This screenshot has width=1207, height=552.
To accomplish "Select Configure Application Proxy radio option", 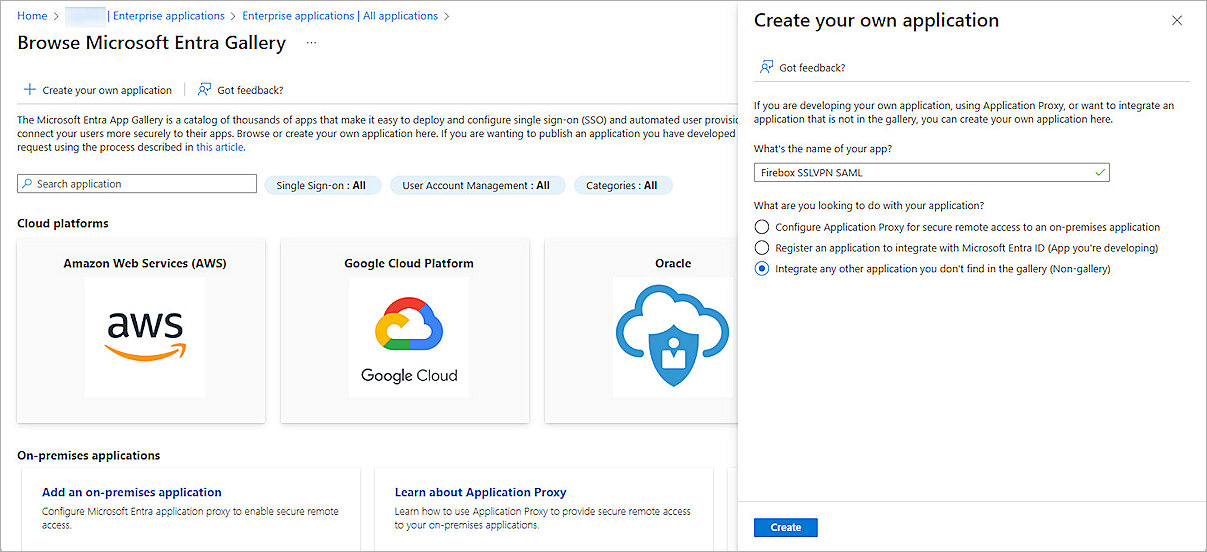I will click(x=763, y=227).
